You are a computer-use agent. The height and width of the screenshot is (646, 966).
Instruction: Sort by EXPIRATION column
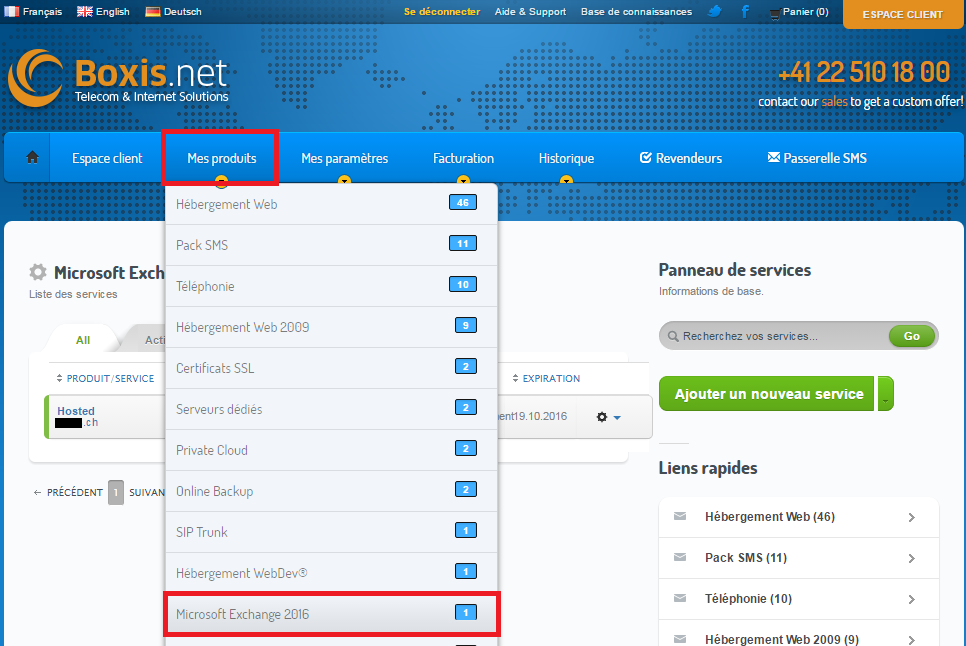point(546,378)
